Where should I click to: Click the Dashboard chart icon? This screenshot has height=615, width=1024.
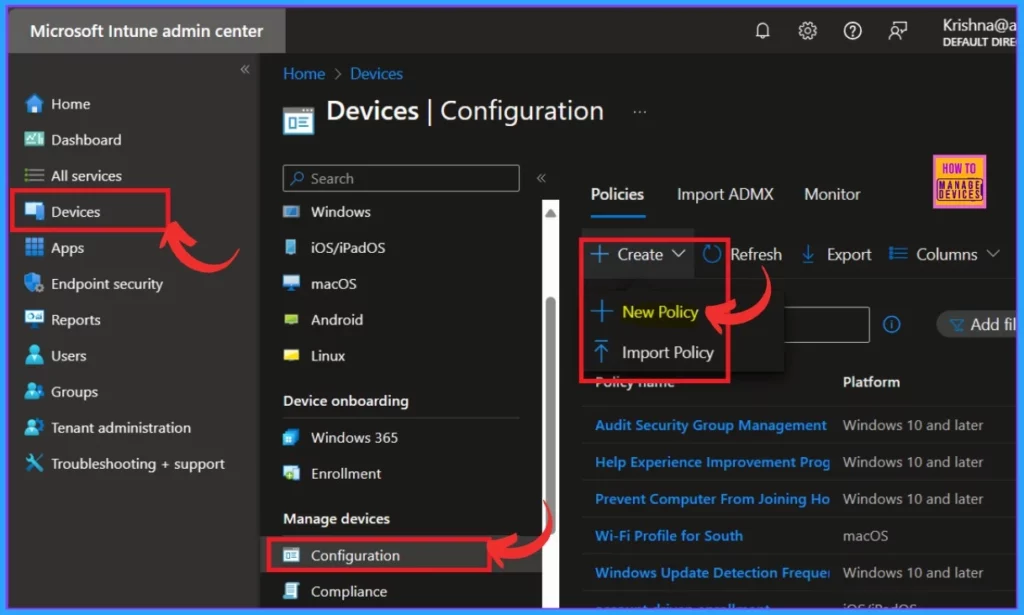pyautogui.click(x=34, y=139)
